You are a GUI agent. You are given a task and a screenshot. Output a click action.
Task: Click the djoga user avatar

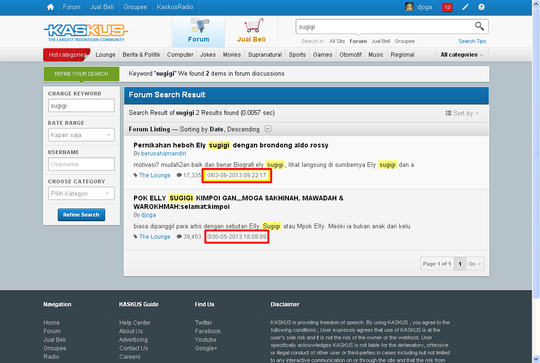coord(409,7)
